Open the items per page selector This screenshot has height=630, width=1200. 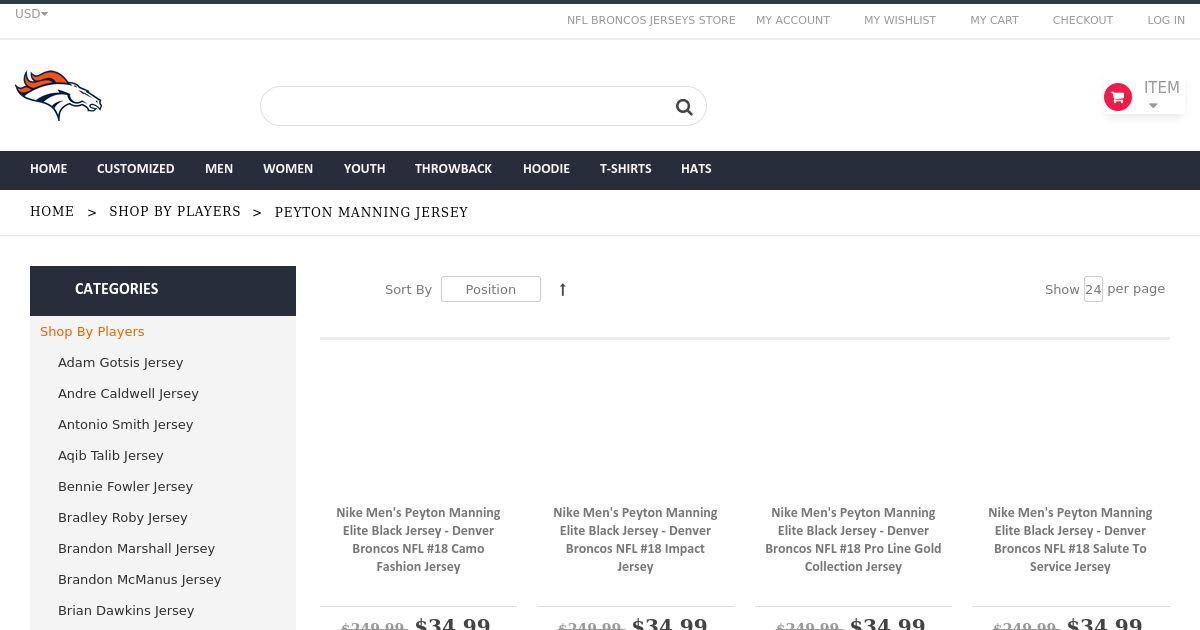pos(1093,290)
